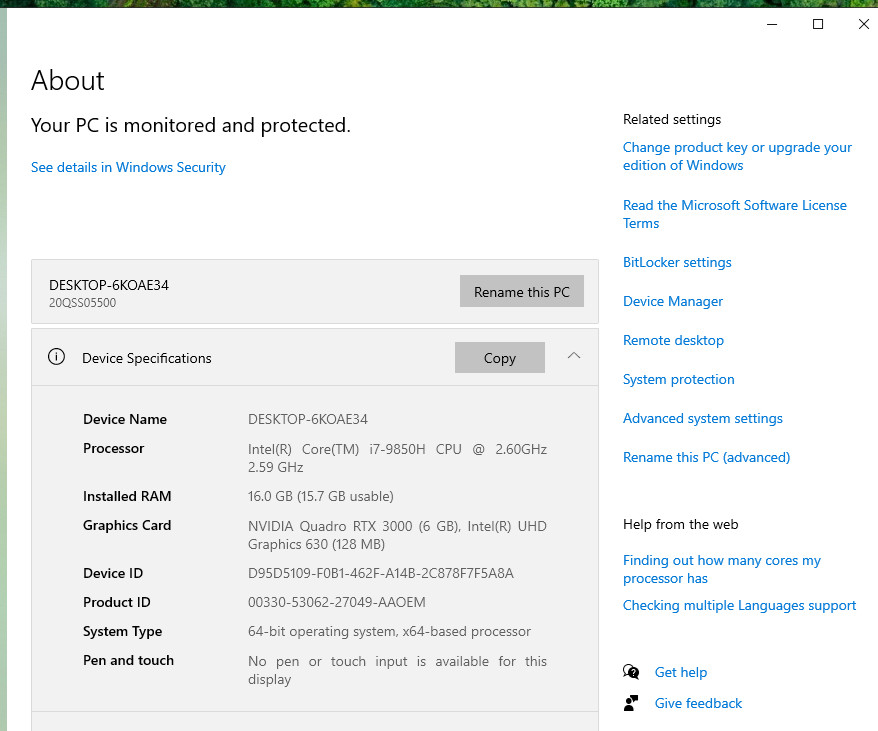The image size is (878, 731).
Task: Open Remote desktop link
Action: [674, 340]
